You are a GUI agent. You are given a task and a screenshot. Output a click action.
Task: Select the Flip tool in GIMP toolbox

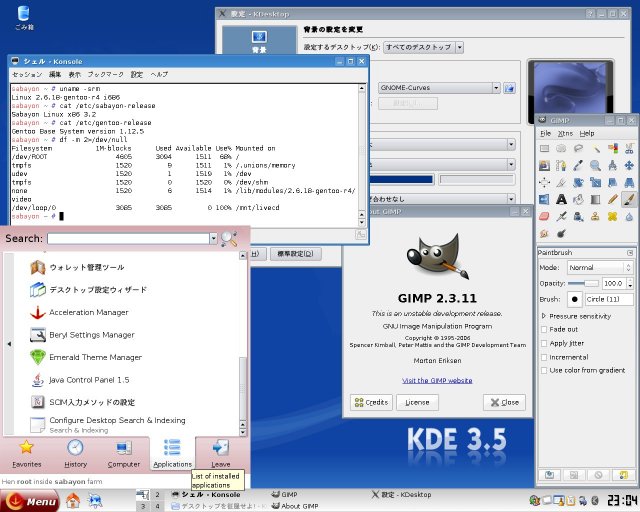tap(544, 199)
